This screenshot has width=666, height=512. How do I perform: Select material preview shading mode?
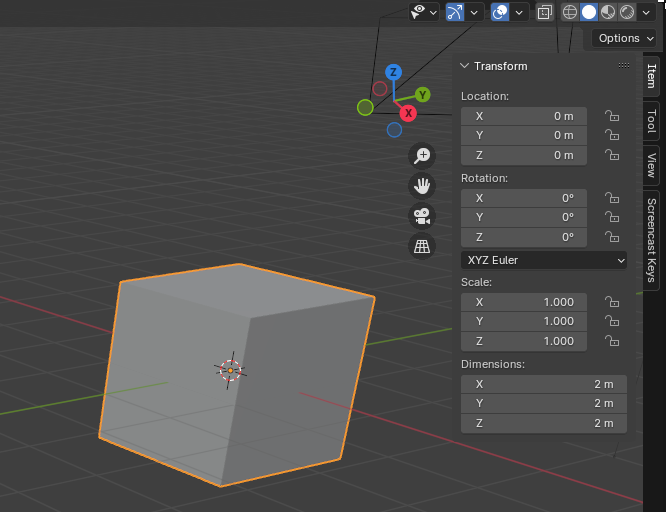click(x=608, y=12)
